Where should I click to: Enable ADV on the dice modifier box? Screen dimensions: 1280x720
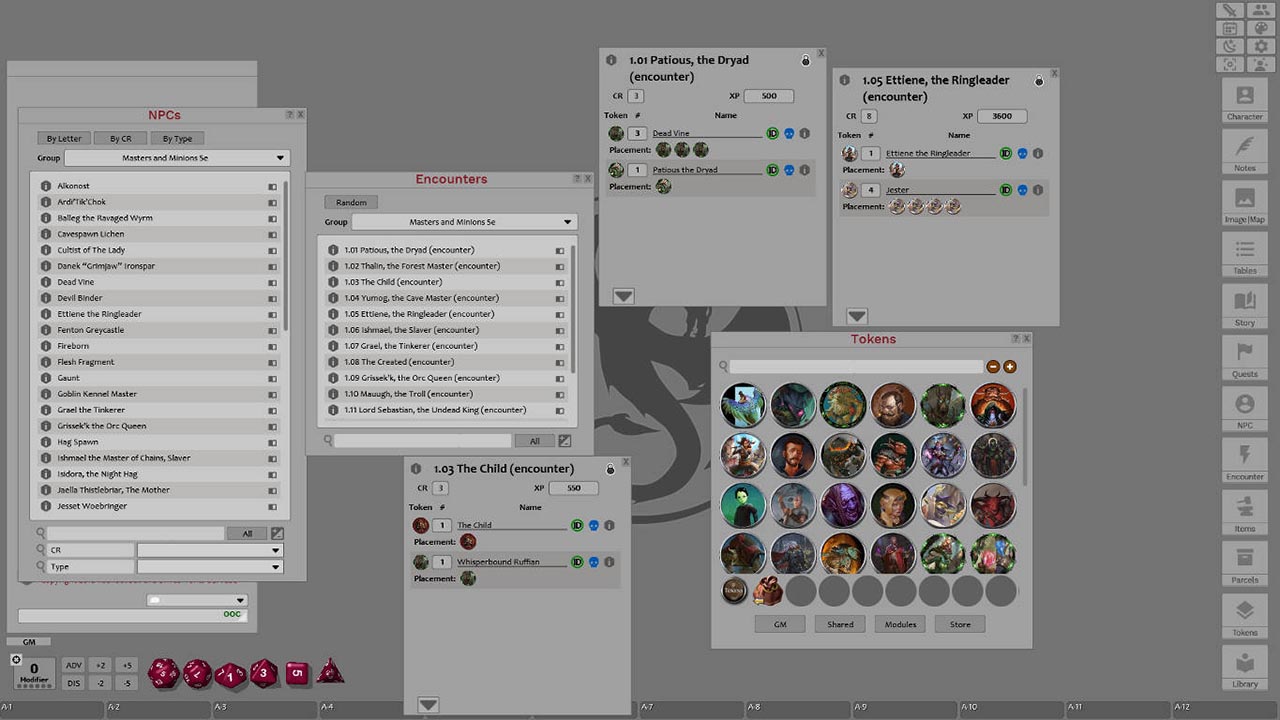73,664
